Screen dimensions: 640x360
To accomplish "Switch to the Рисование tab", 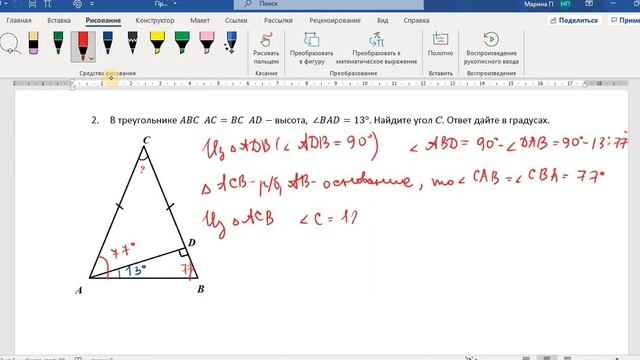I will [103, 20].
